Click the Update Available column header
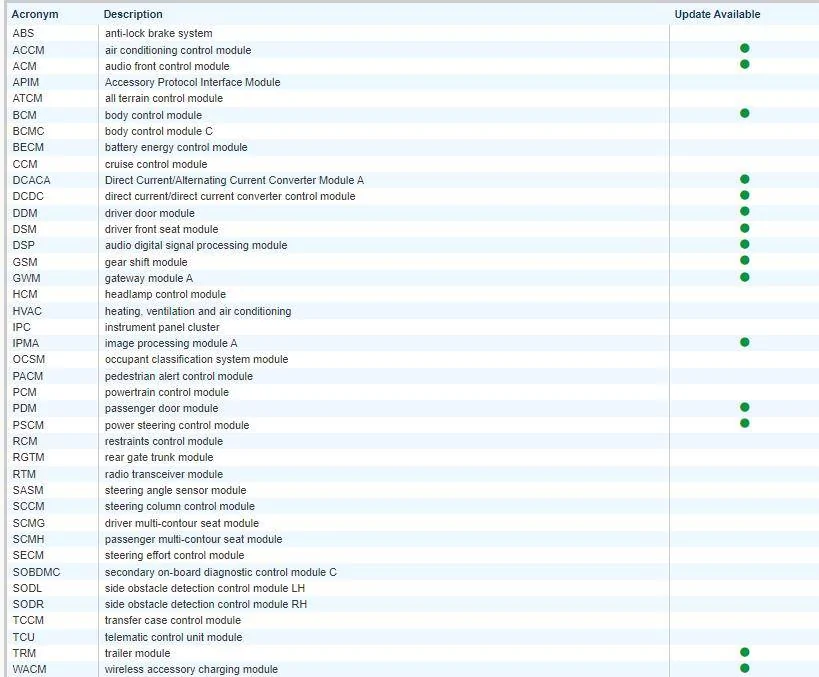The image size is (819, 677). click(717, 14)
